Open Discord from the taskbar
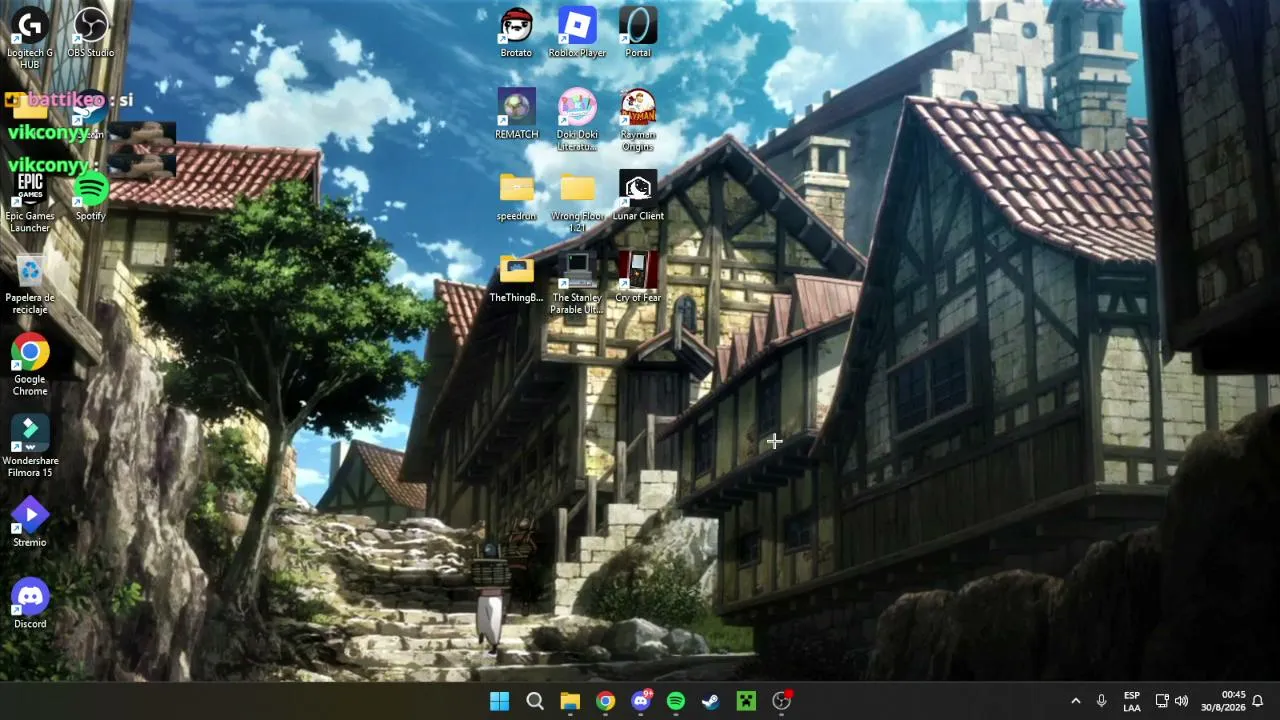This screenshot has width=1280, height=720. click(x=641, y=701)
